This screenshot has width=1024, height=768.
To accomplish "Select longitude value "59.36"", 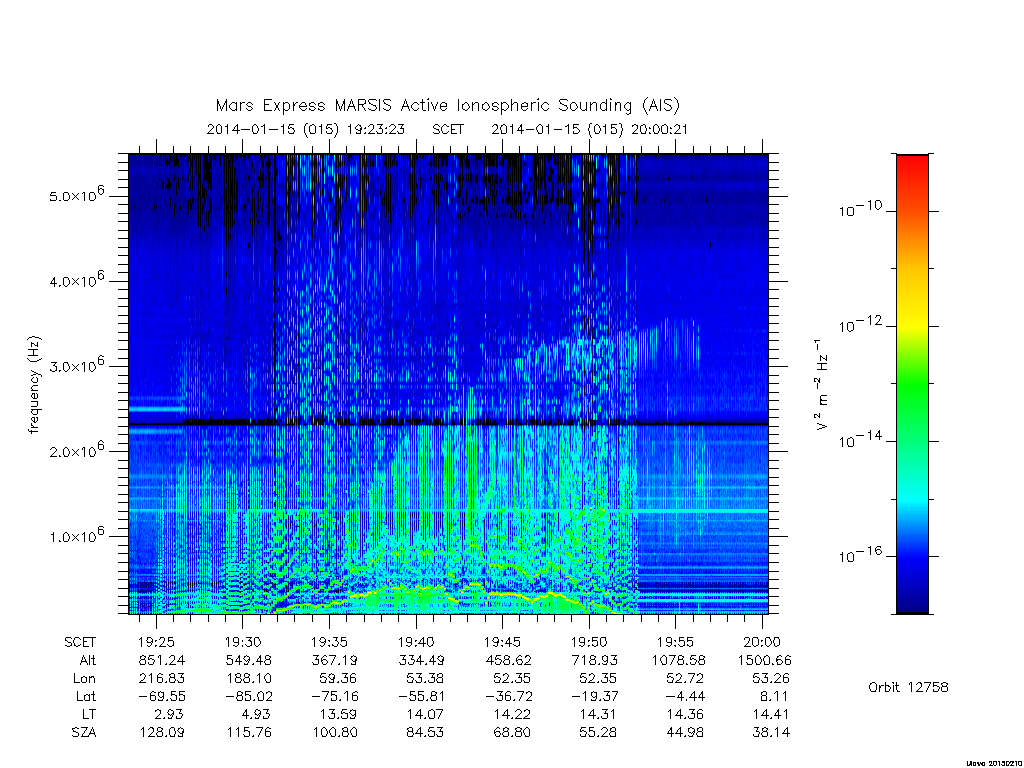I will (339, 679).
